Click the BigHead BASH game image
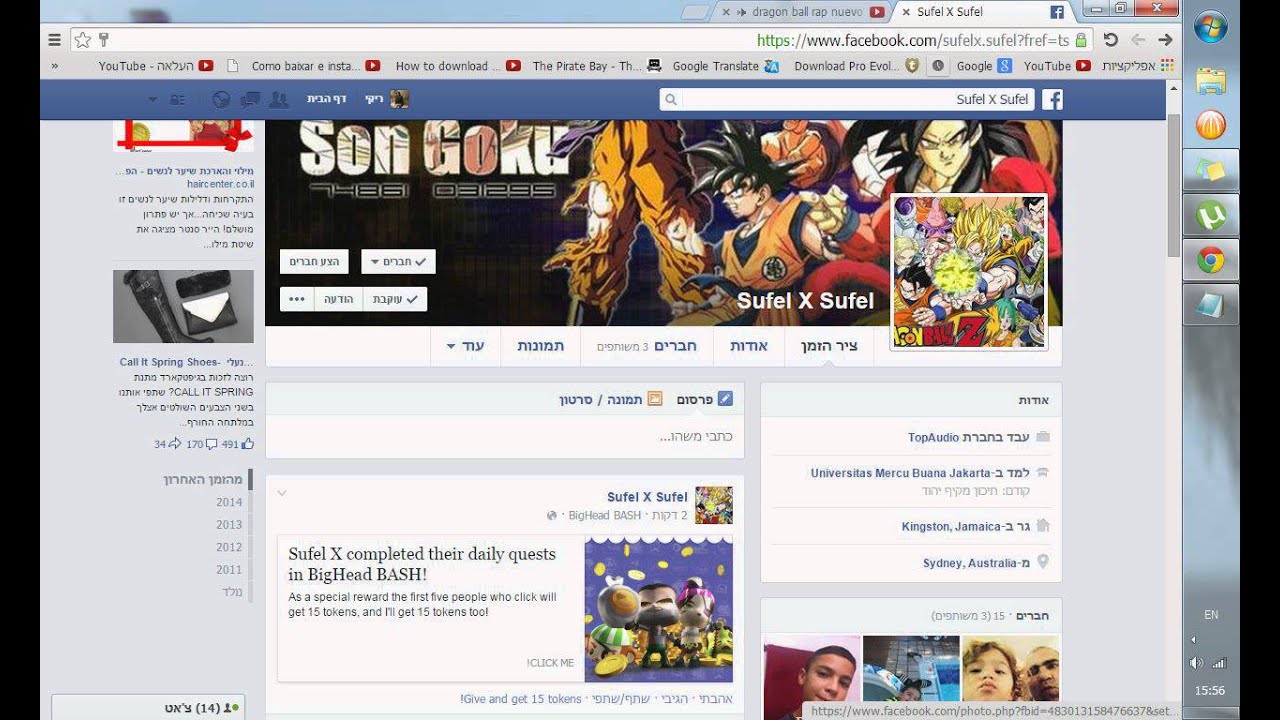1280x720 pixels. 658,610
